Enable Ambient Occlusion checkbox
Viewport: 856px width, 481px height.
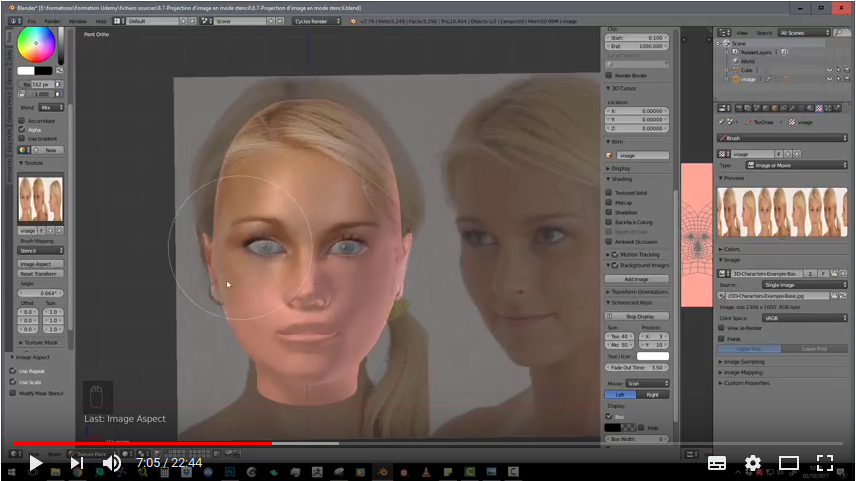tap(609, 241)
